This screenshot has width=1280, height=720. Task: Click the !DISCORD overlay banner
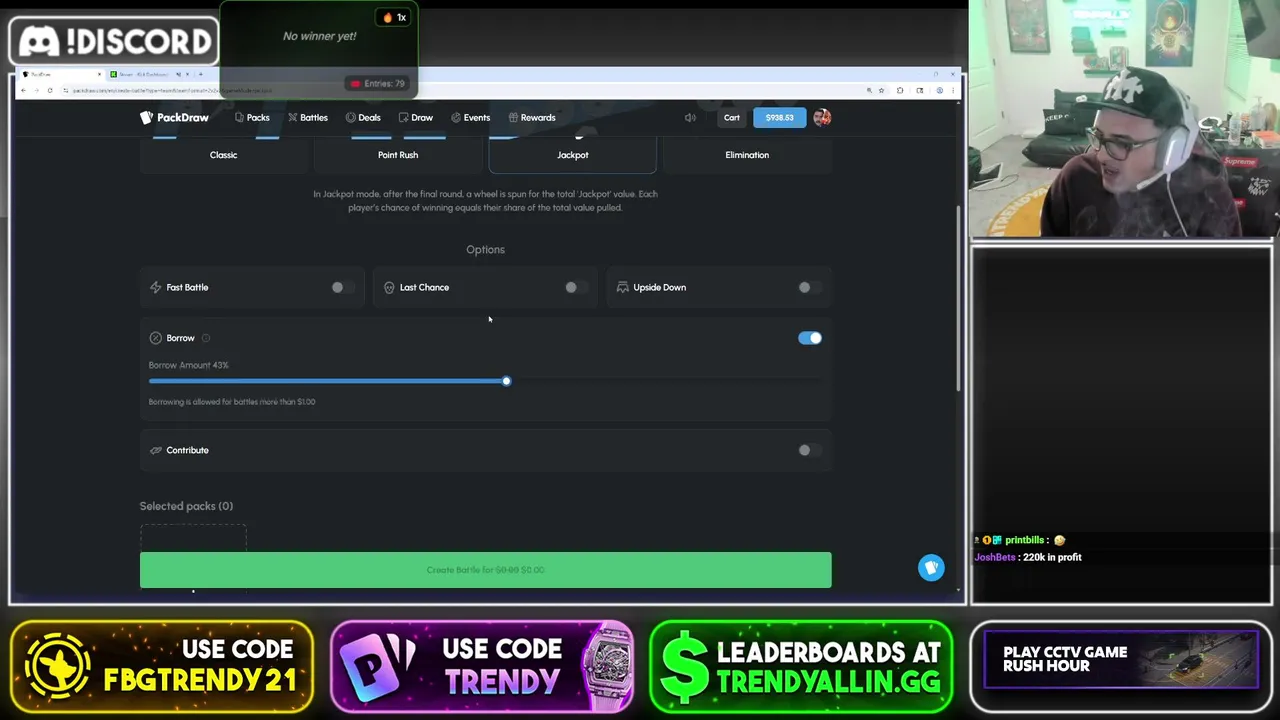click(115, 41)
